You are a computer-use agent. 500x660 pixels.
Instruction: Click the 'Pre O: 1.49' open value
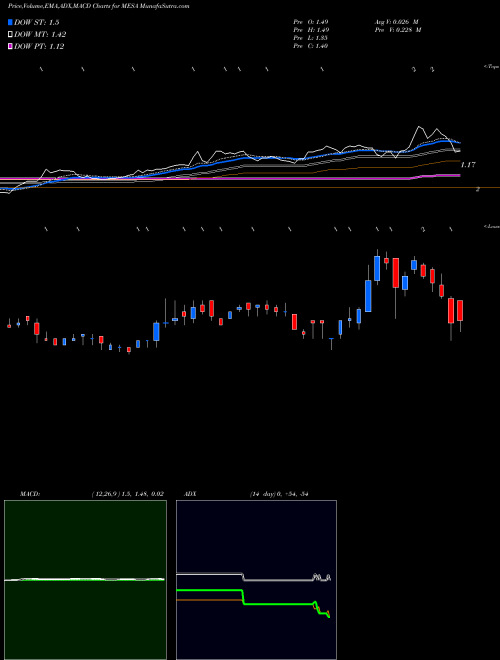point(311,21)
